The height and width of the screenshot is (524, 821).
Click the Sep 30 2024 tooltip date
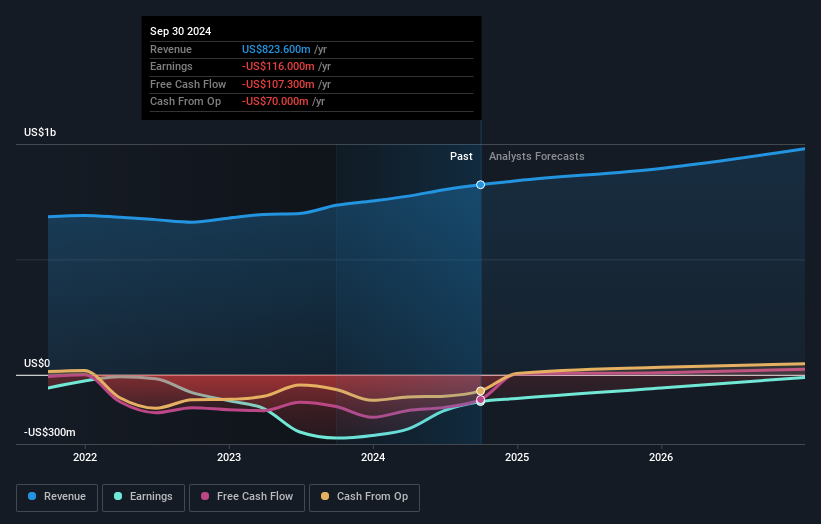(x=181, y=31)
